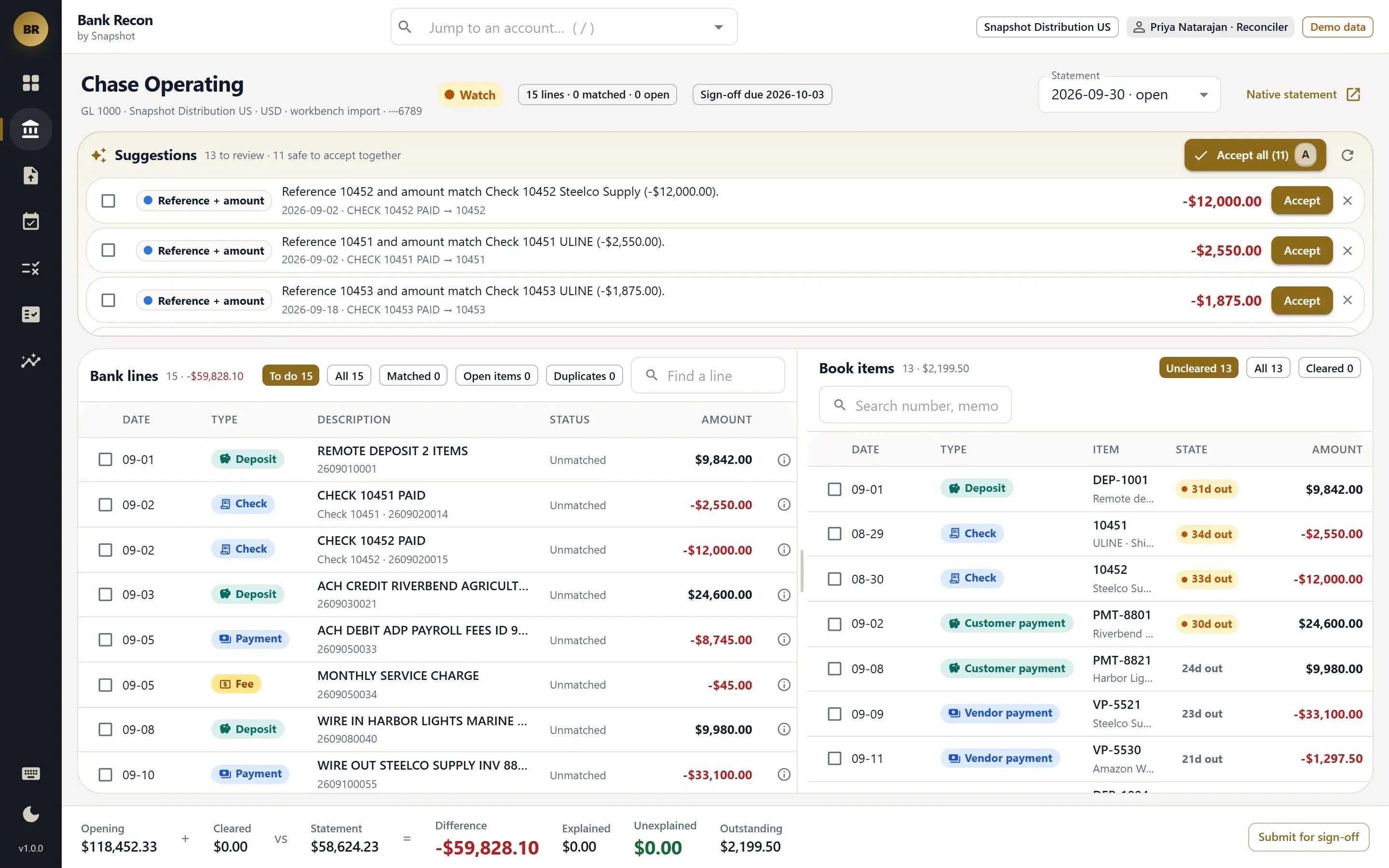Open Native statement external link
This screenshot has height=868, width=1389.
pos(1303,95)
